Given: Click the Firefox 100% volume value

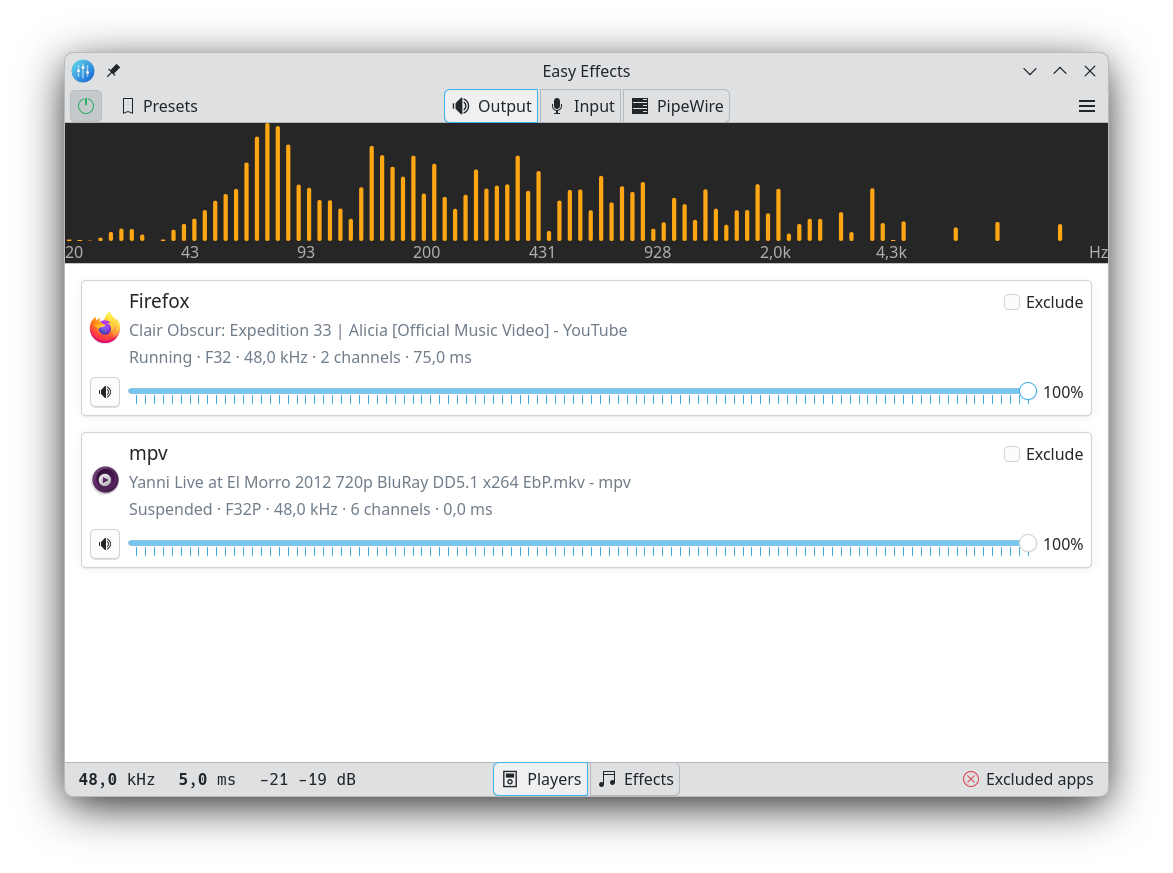Looking at the screenshot, I should click(x=1063, y=392).
